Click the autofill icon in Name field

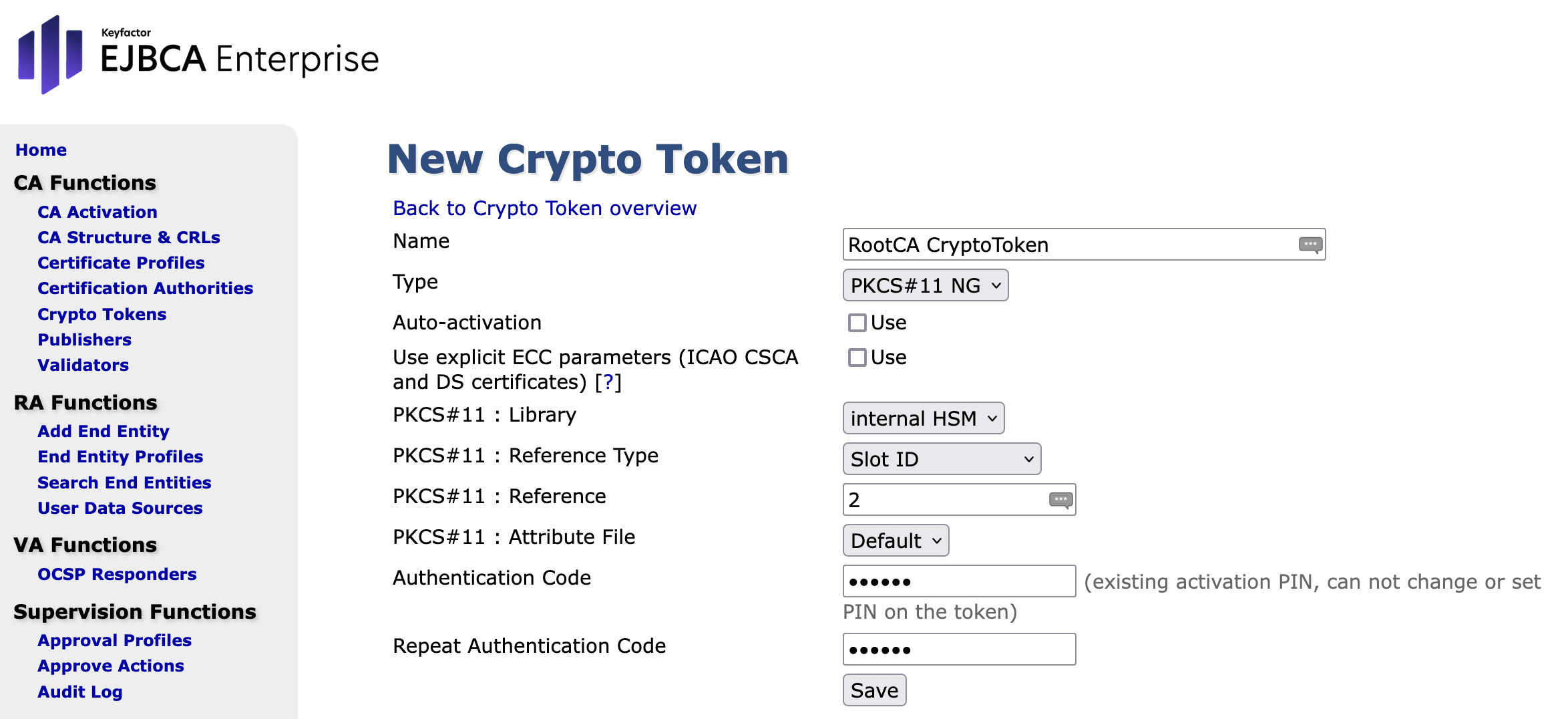(1310, 245)
